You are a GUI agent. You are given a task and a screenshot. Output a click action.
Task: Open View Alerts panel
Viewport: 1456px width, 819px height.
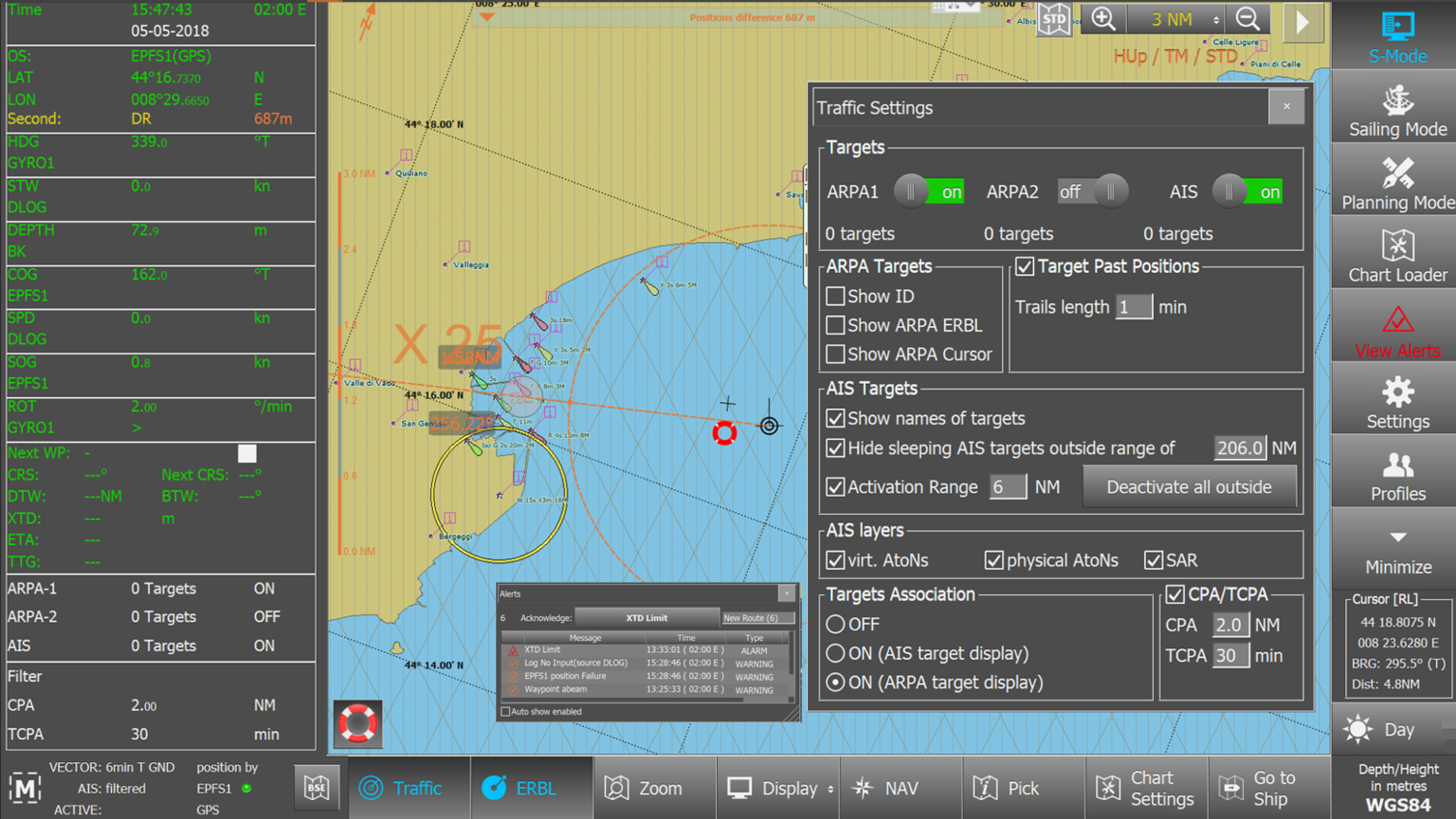pyautogui.click(x=1397, y=329)
